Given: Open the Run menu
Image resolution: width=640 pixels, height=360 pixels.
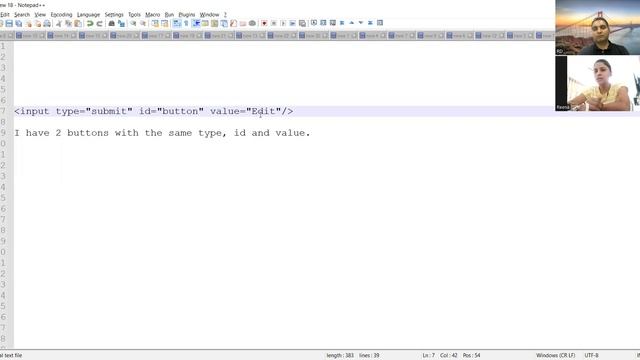Looking at the screenshot, I should tap(169, 14).
